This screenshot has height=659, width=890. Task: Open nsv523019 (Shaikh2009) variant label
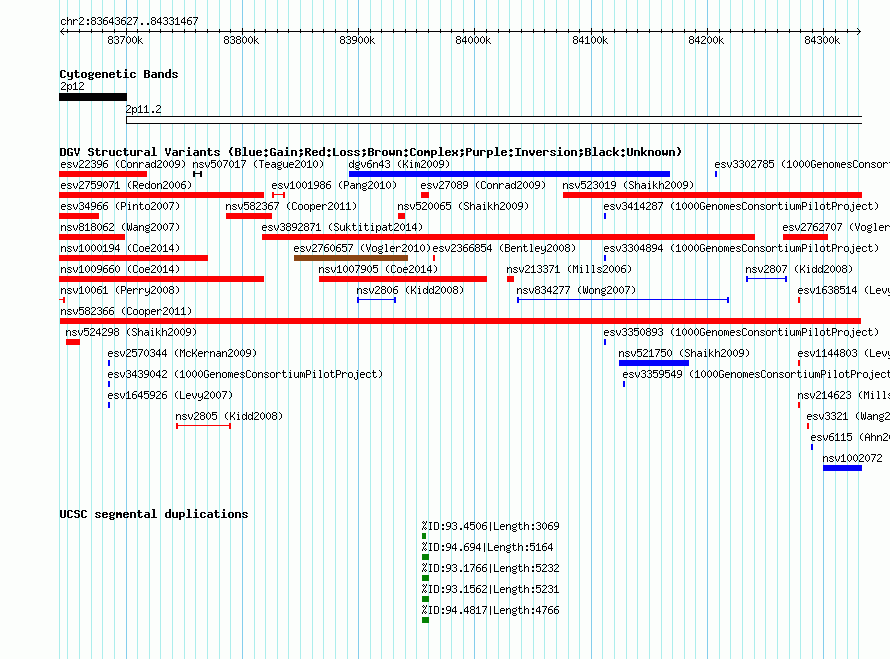pyautogui.click(x=628, y=185)
